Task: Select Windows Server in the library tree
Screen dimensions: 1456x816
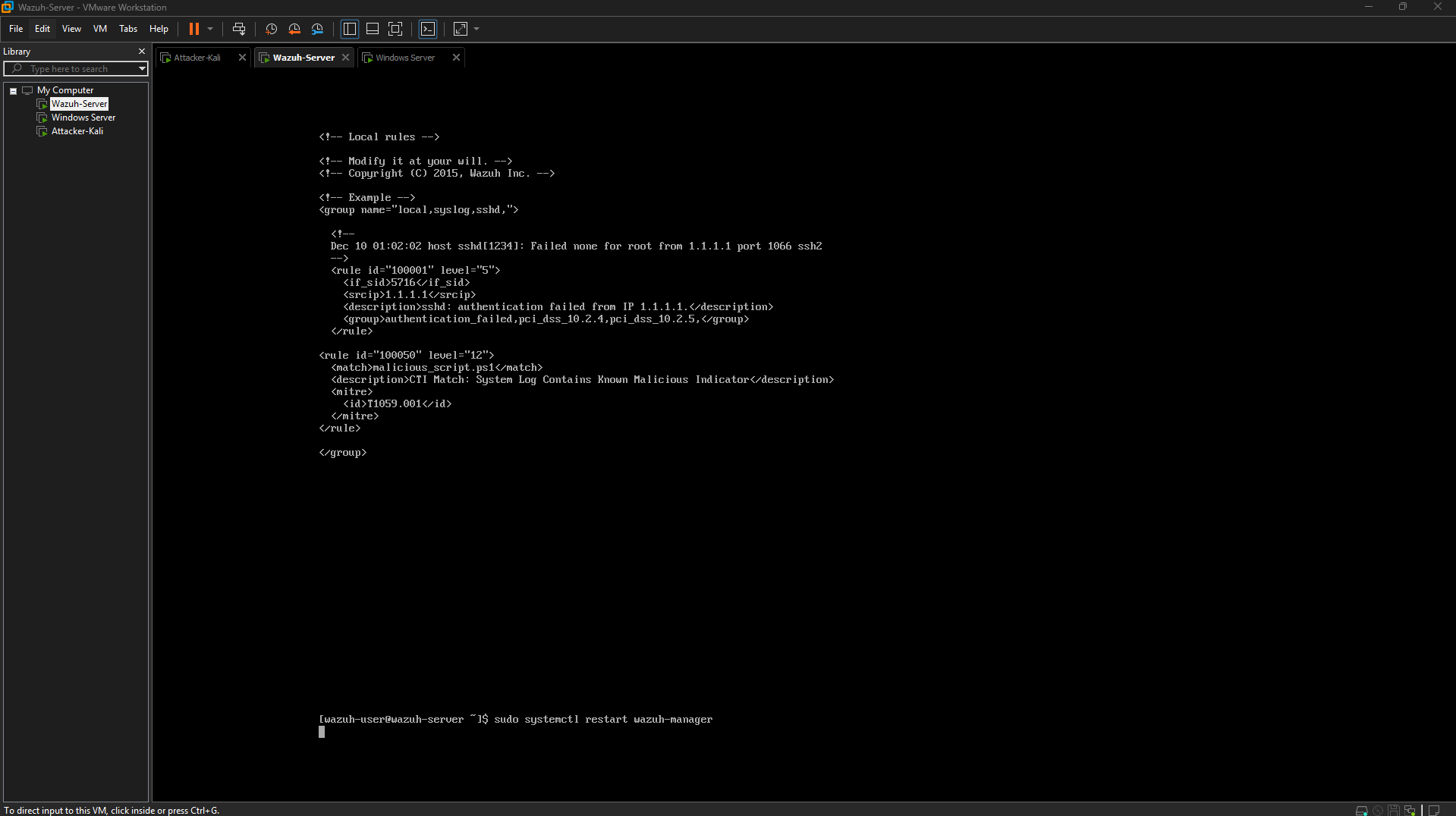Action: coord(83,118)
